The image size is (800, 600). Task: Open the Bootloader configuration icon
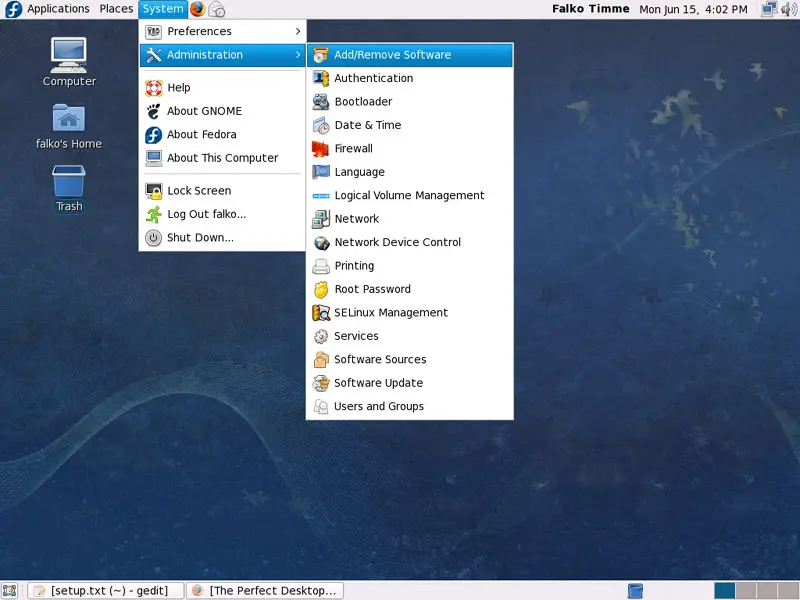coord(321,102)
